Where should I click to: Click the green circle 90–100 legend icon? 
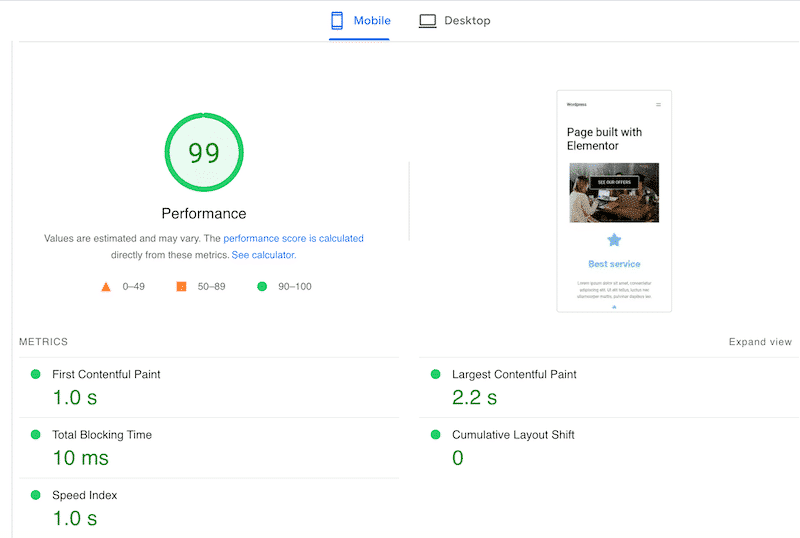click(262, 287)
